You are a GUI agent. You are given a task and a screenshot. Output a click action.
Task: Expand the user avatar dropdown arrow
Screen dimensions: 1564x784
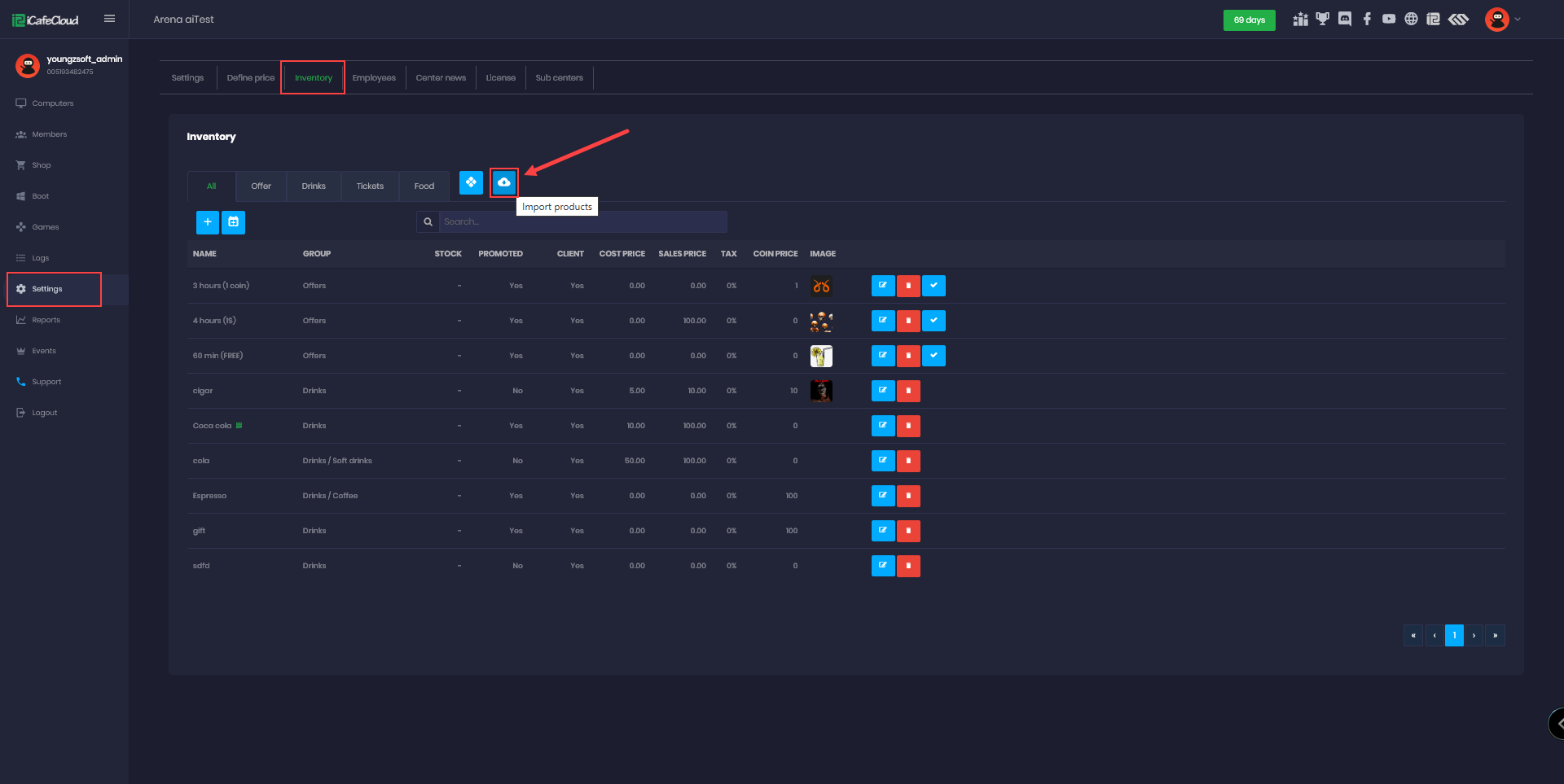click(1518, 20)
